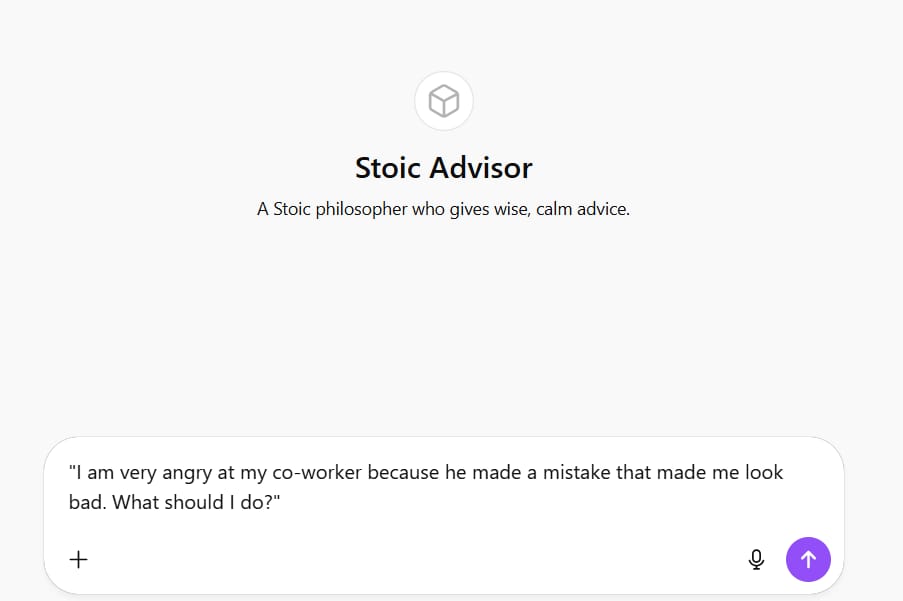Add a file using the plus icon

pos(78,559)
